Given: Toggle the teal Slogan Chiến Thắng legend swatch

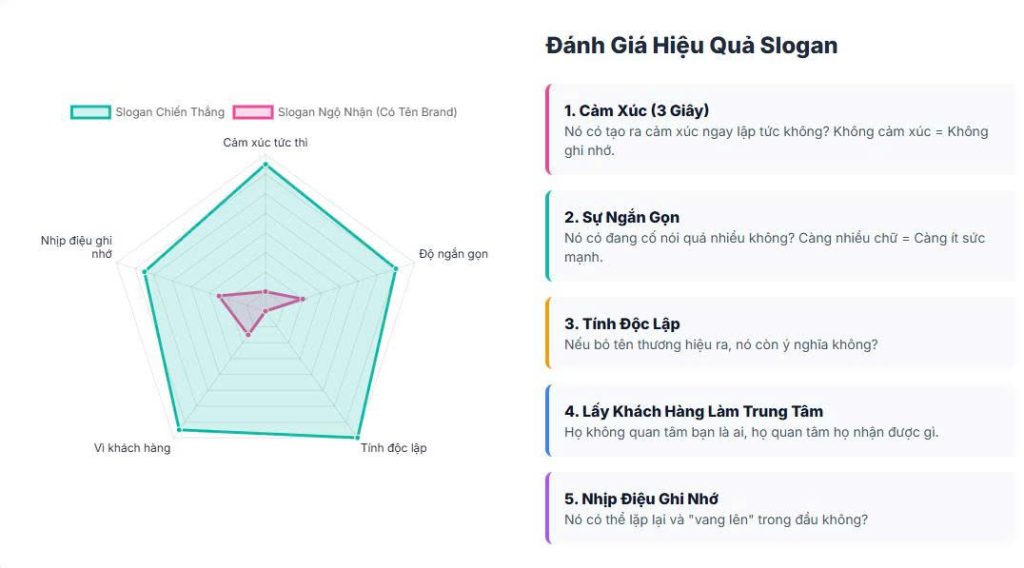Looking at the screenshot, I should [90, 112].
